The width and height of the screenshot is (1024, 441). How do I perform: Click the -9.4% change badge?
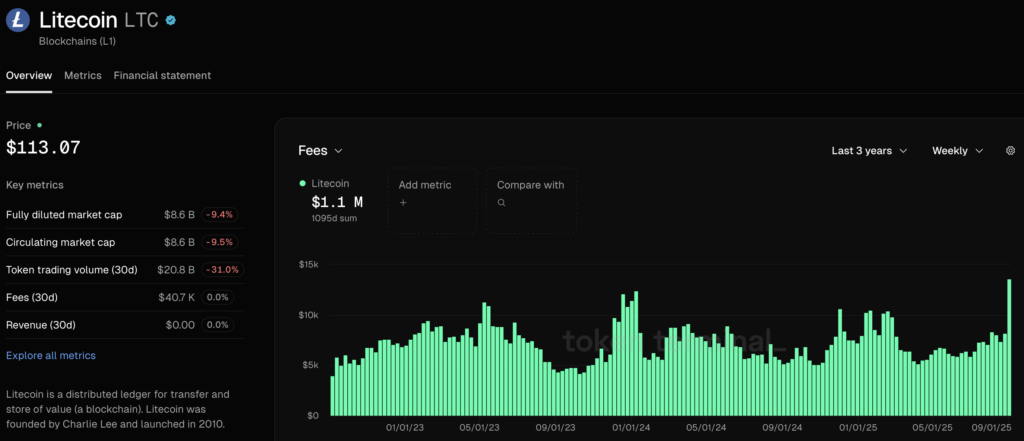coord(220,214)
